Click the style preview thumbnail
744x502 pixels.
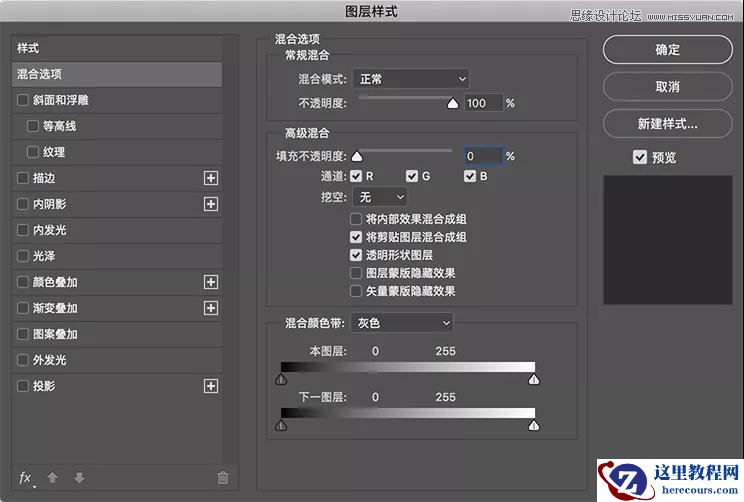[x=668, y=240]
